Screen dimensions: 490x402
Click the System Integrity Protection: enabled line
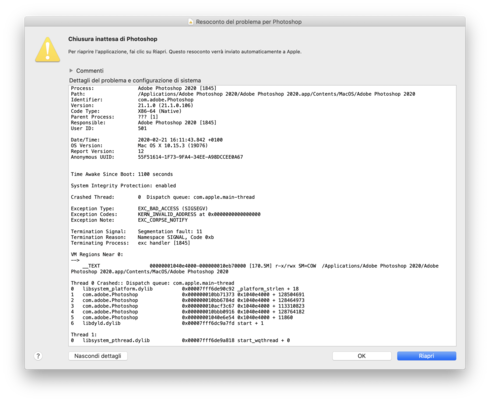(x=123, y=186)
